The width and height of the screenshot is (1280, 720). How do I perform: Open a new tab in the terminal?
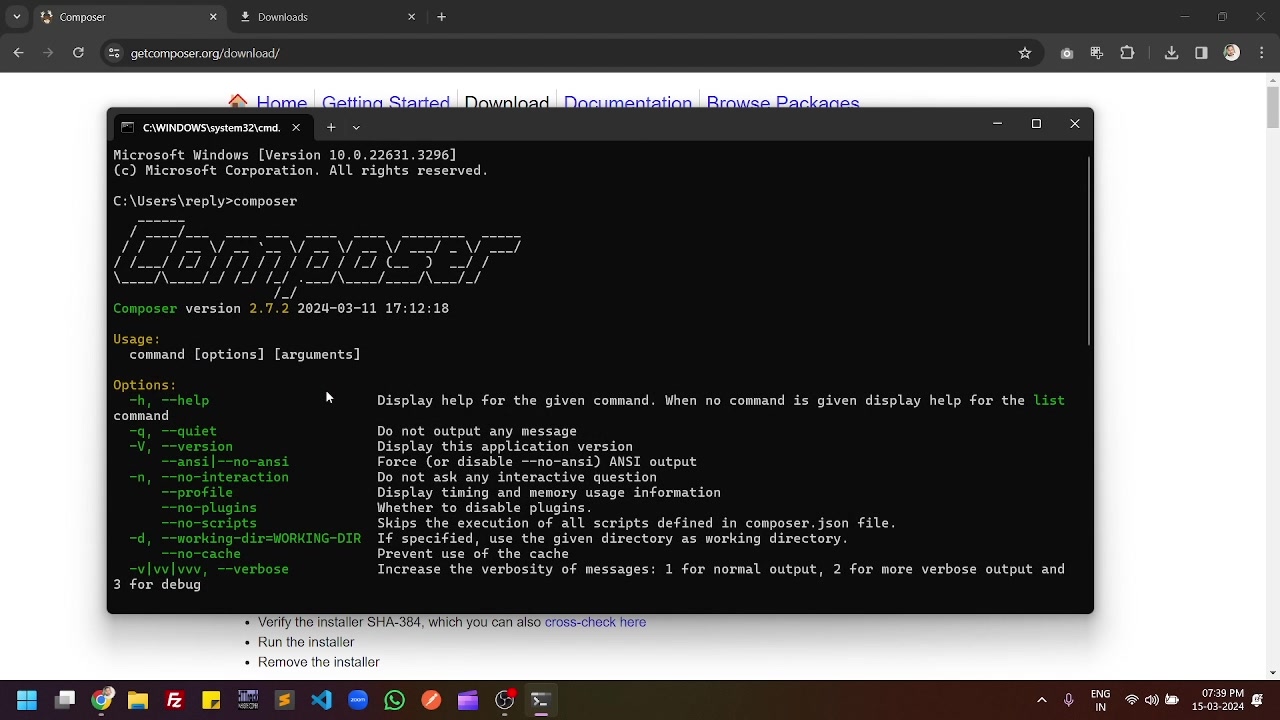point(331,128)
